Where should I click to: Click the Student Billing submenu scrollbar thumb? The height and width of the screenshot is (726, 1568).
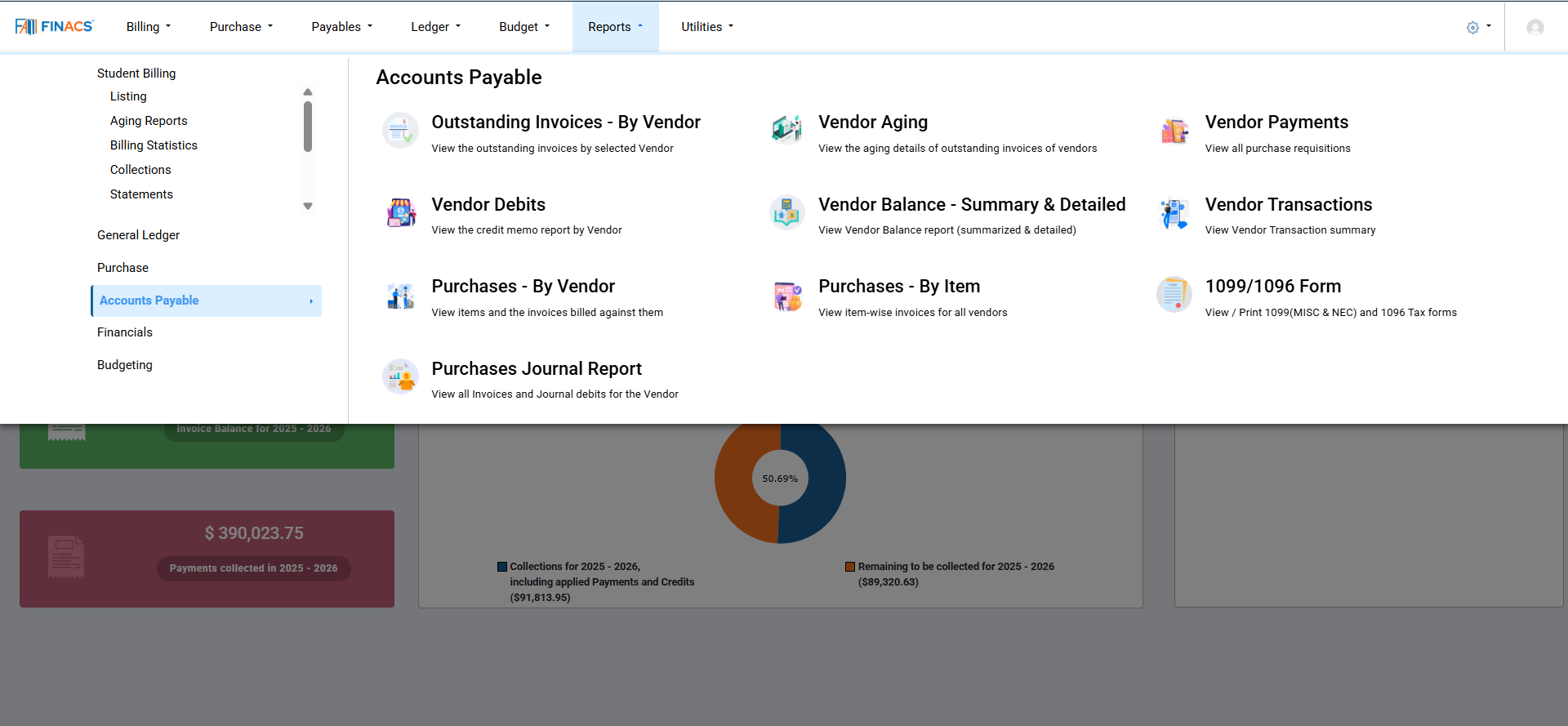point(308,127)
